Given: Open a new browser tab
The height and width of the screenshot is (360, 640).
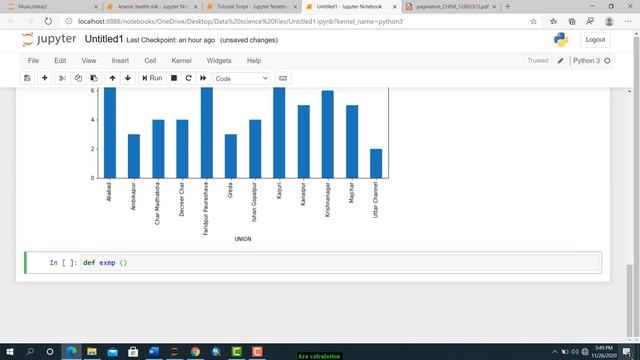Looking at the screenshot, I should click(x=507, y=7).
